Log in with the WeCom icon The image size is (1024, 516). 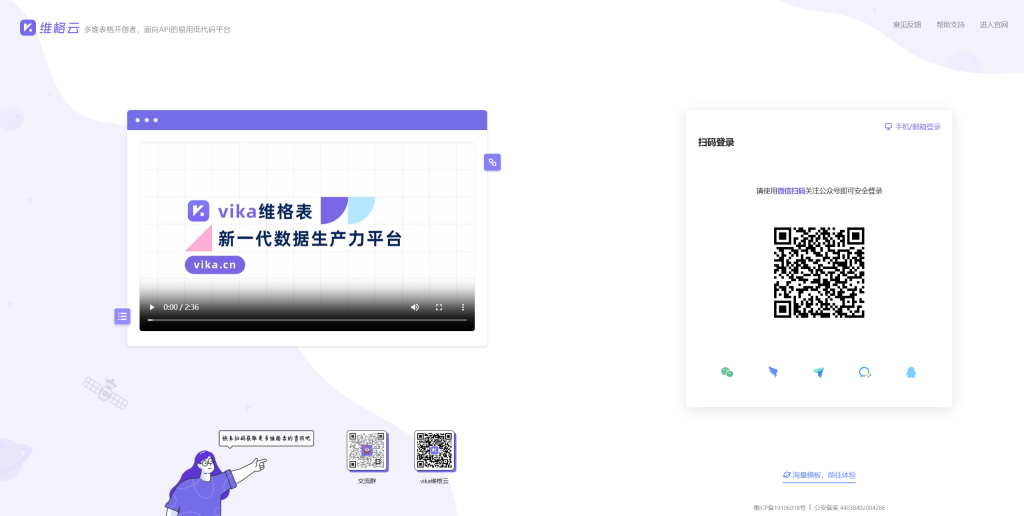tap(865, 372)
